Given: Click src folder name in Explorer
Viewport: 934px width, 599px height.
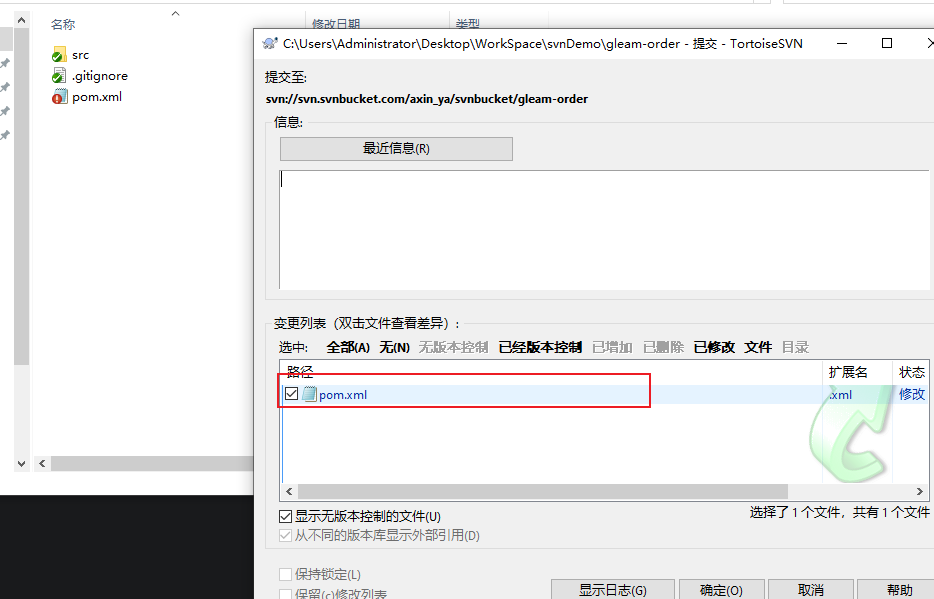Looking at the screenshot, I should (x=80, y=55).
